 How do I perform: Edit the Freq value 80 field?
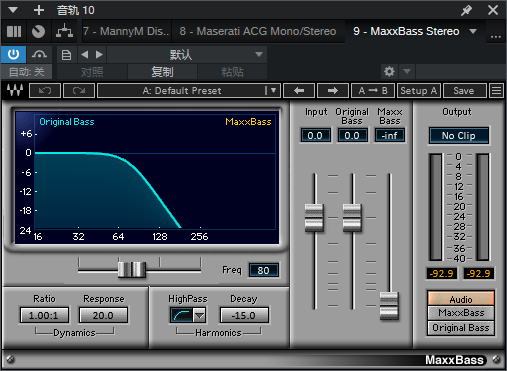[x=263, y=270]
